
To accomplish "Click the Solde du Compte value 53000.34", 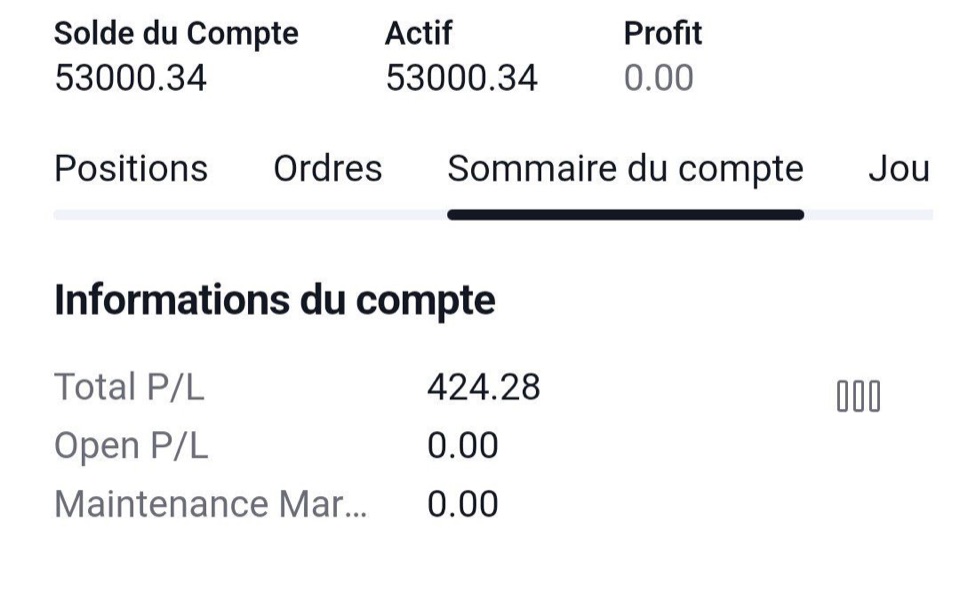I will pyautogui.click(x=130, y=78).
